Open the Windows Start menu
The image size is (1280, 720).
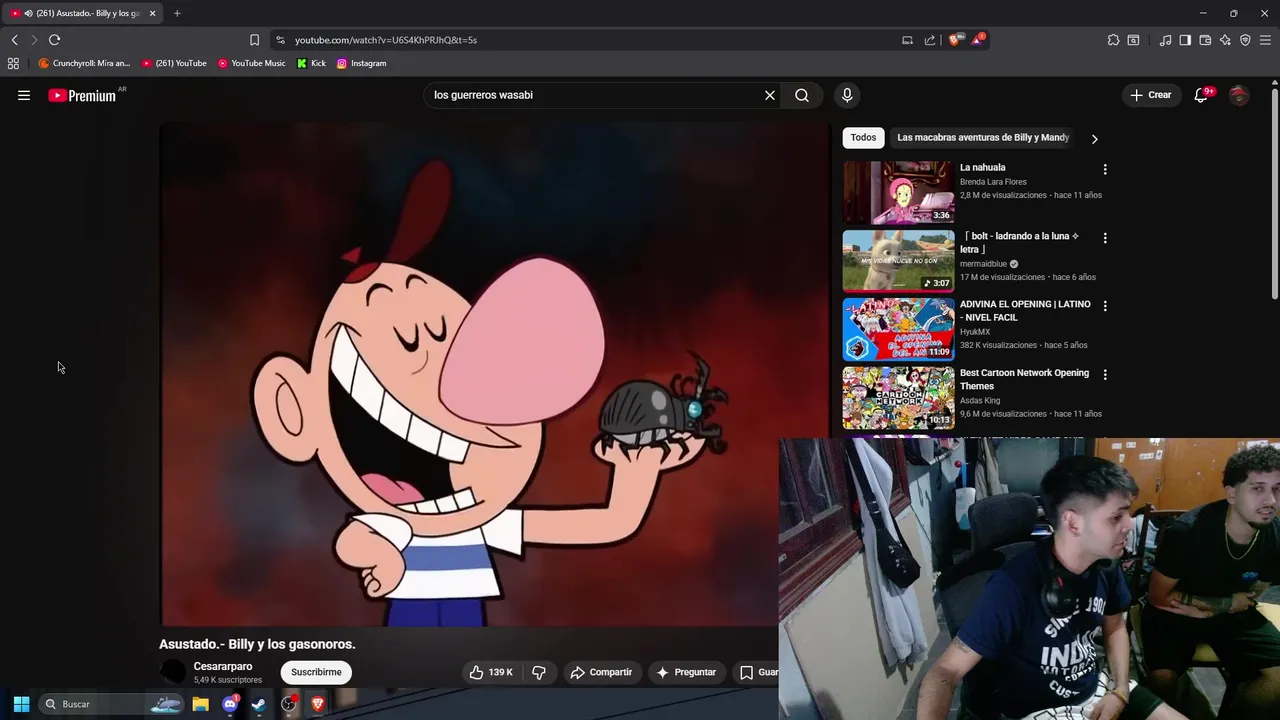21,704
